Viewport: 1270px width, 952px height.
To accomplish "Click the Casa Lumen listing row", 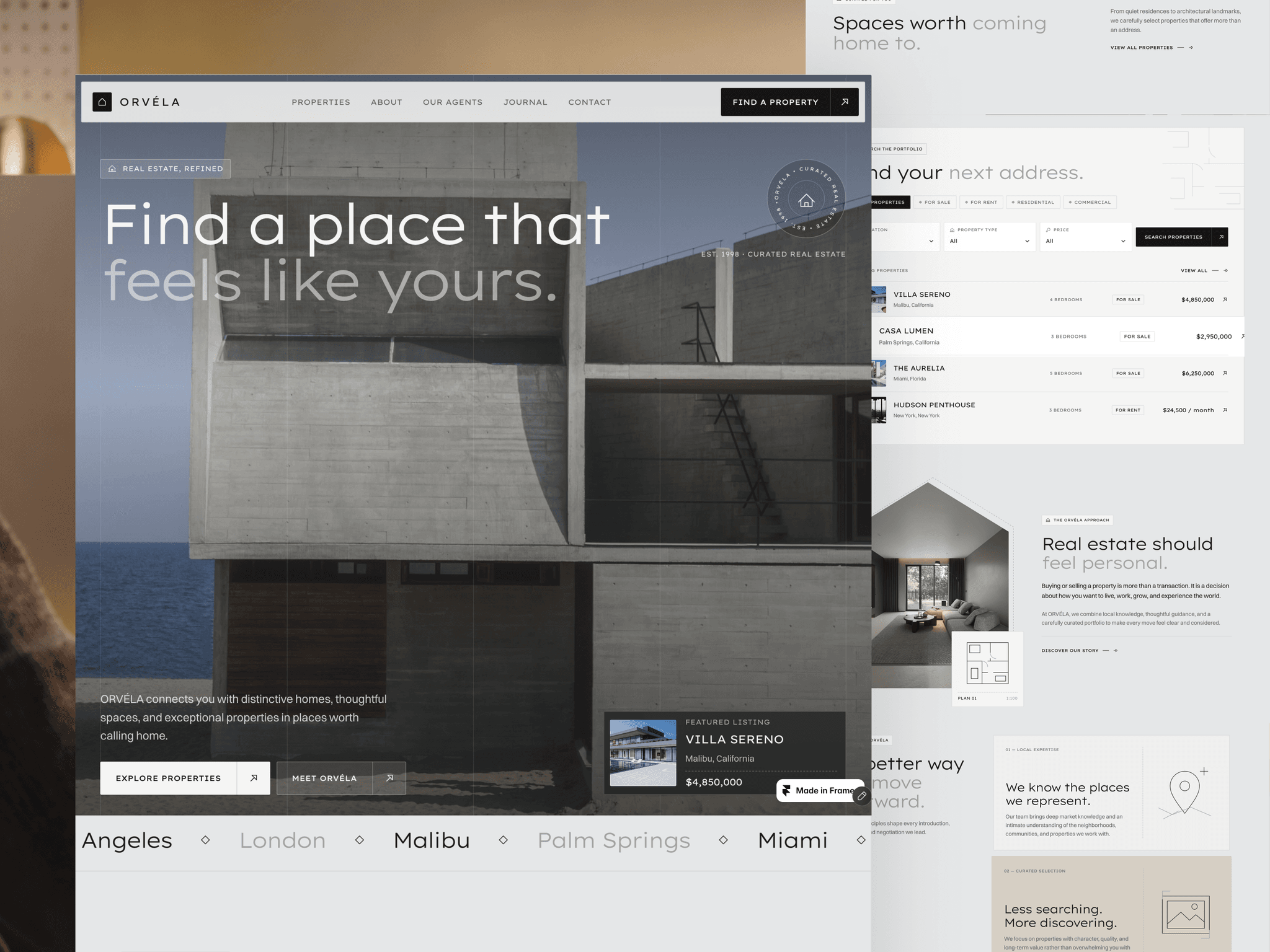I will click(1058, 337).
